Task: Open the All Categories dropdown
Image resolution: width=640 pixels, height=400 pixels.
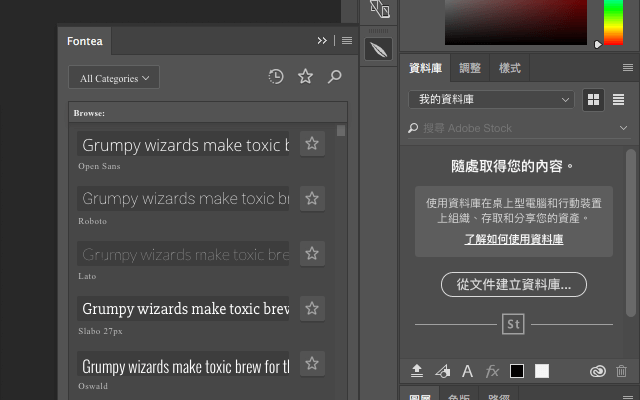Action: 114,78
